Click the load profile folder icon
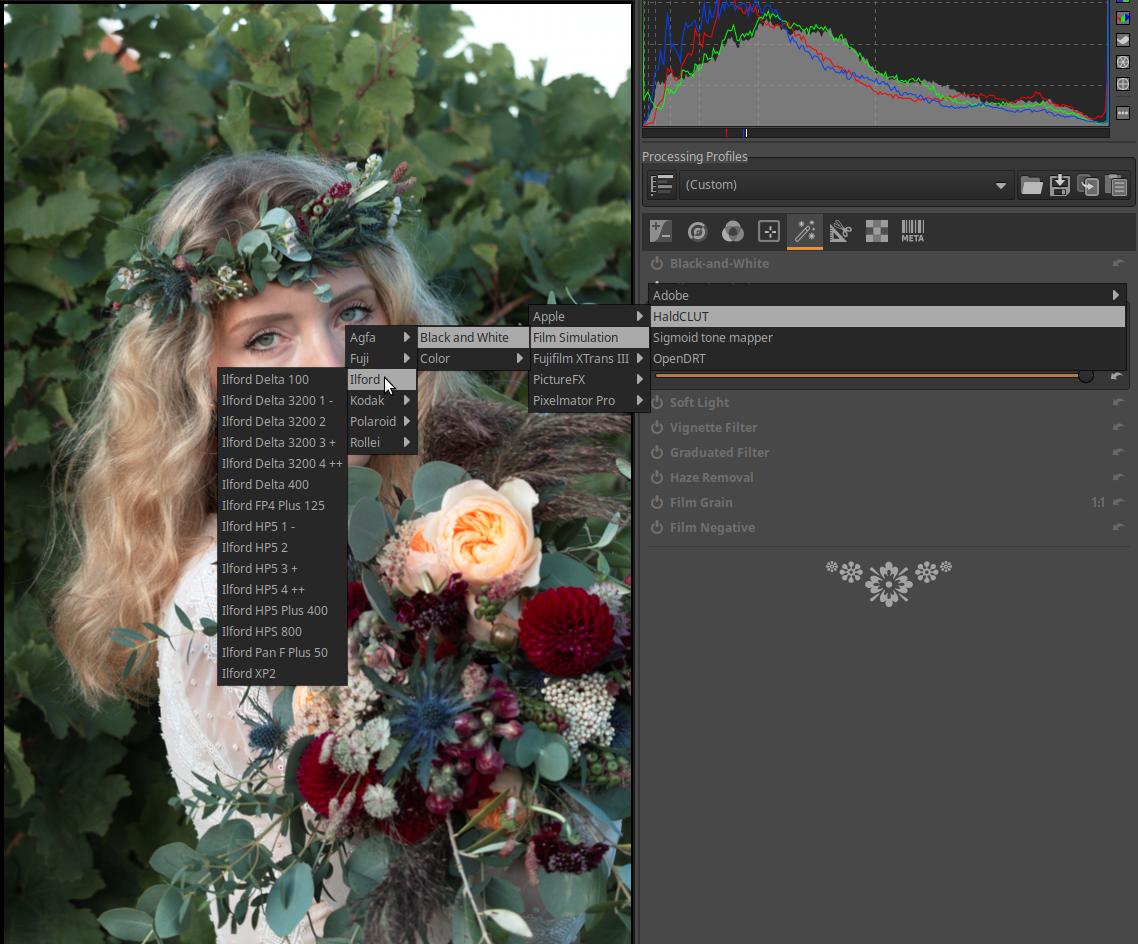Screen dimensions: 1138x944 pyautogui.click(x=1031, y=185)
